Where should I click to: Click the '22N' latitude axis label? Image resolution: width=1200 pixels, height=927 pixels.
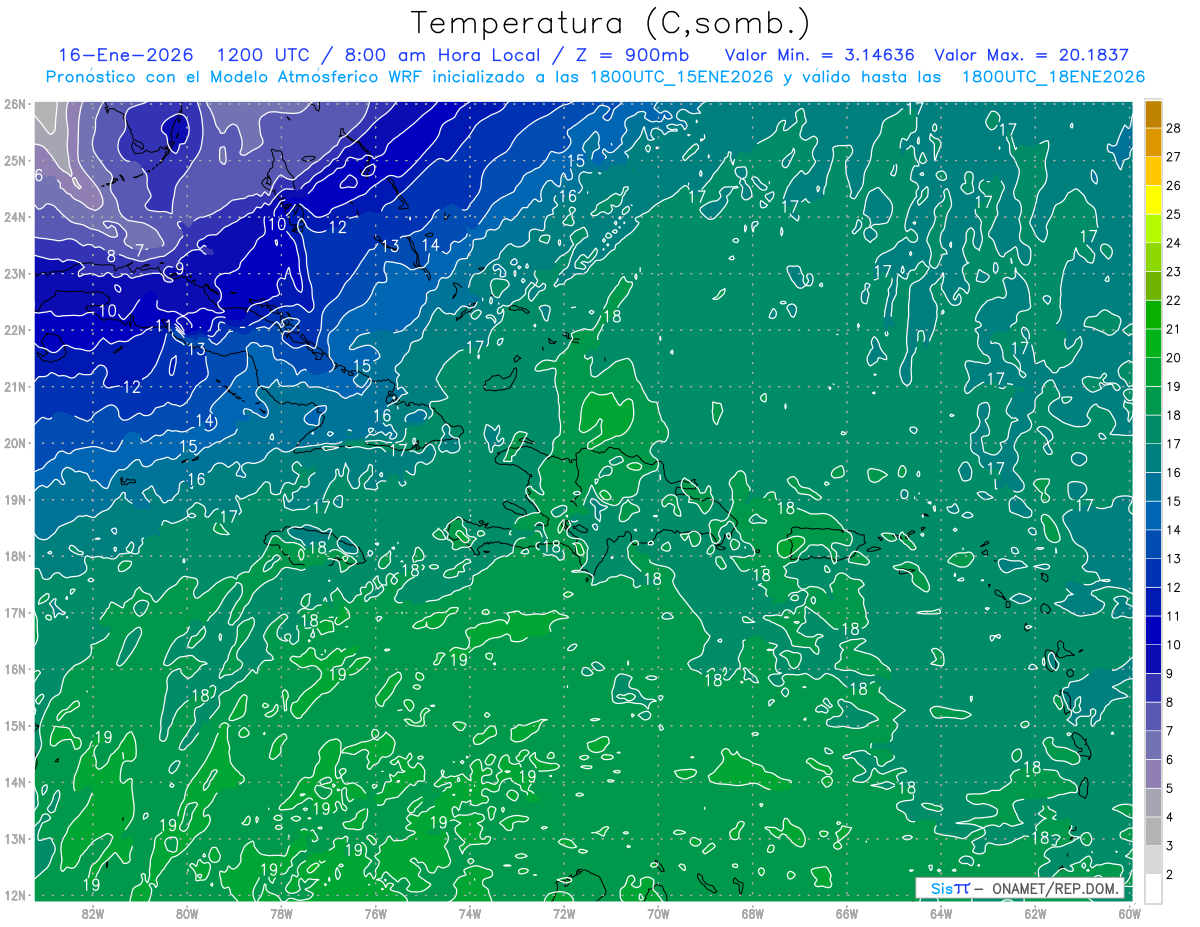pyautogui.click(x=14, y=330)
